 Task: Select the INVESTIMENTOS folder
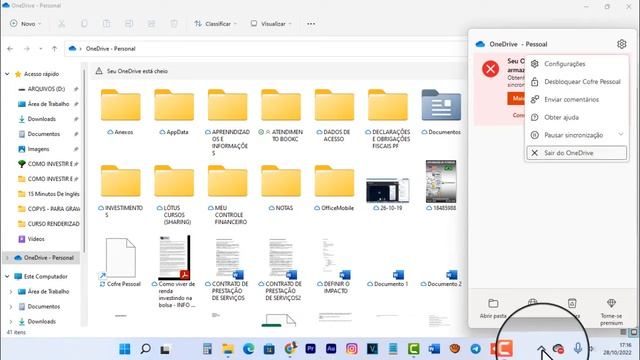[120, 191]
